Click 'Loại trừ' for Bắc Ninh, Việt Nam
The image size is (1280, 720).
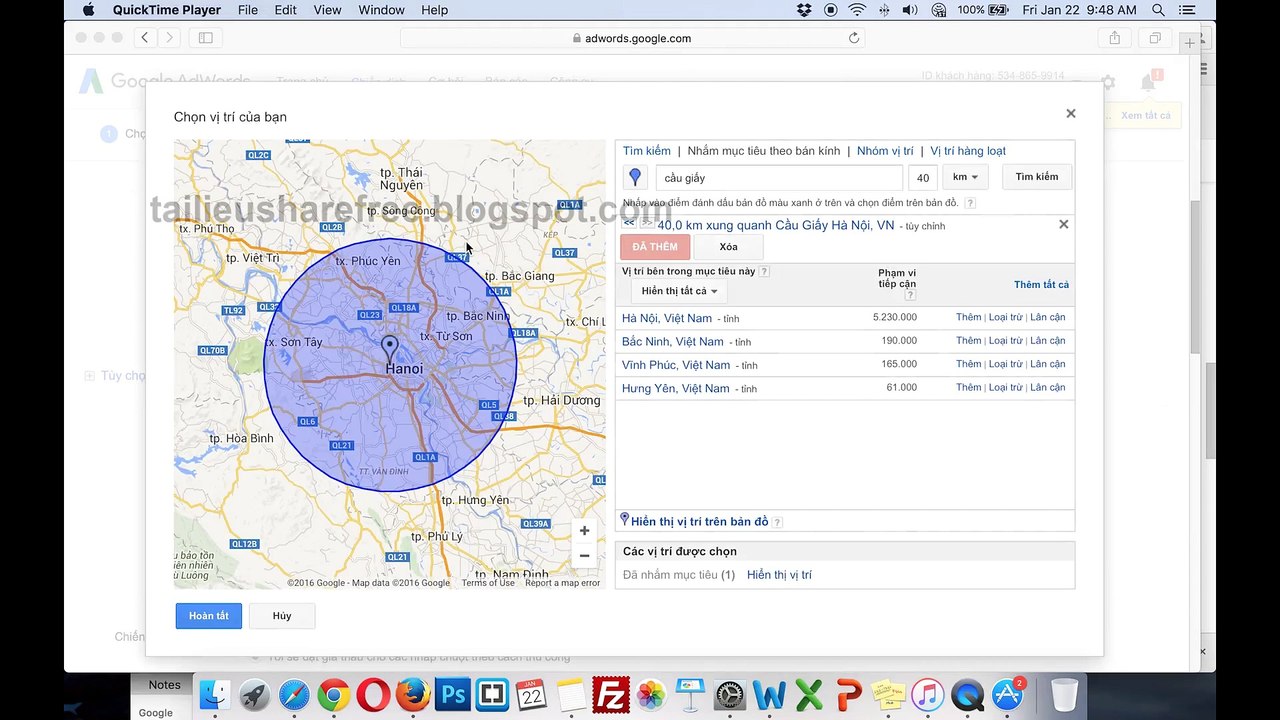1005,341
